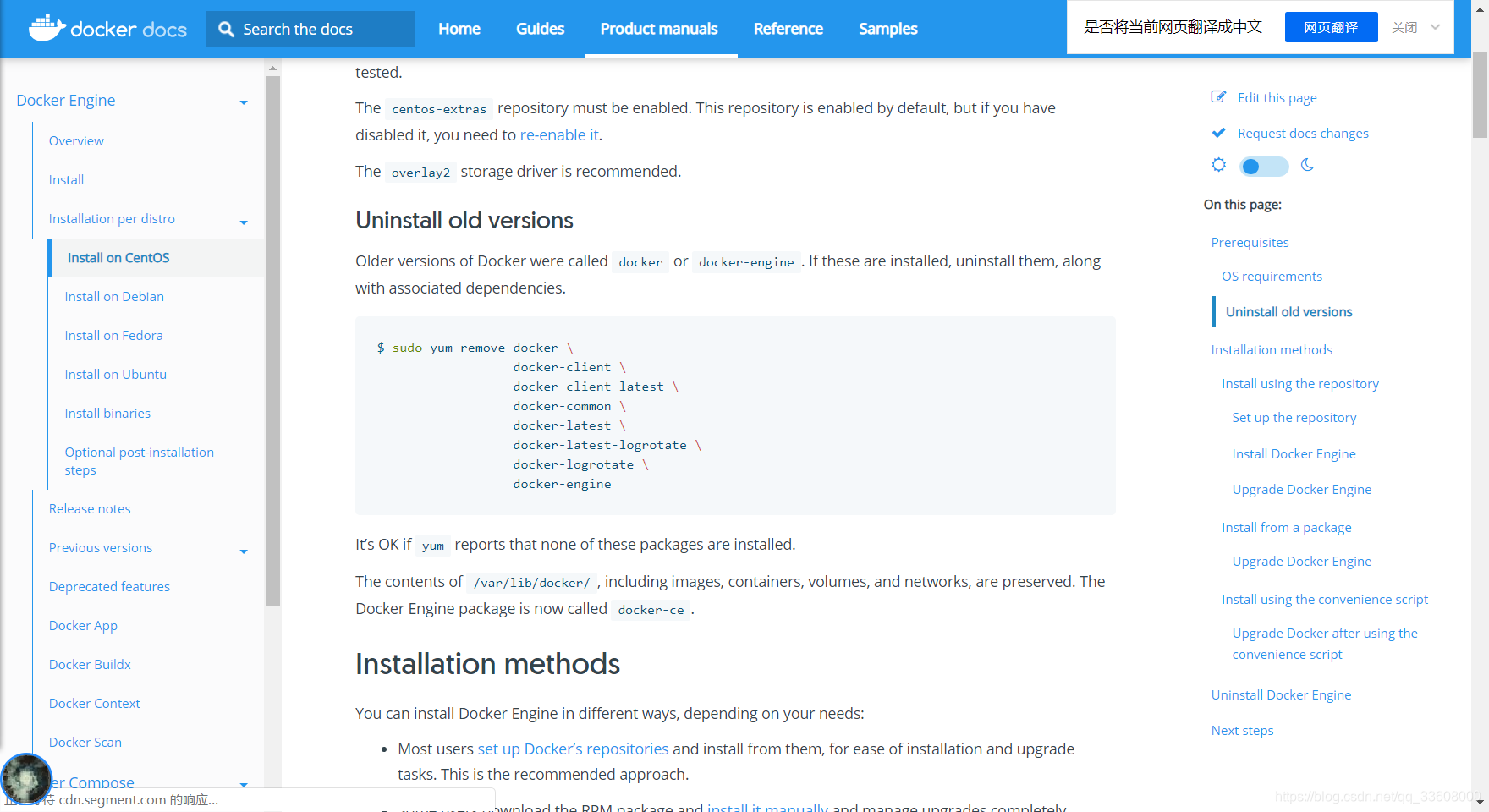Jump to Installation methods in page nav
Image resolution: width=1489 pixels, height=812 pixels.
click(x=1272, y=349)
